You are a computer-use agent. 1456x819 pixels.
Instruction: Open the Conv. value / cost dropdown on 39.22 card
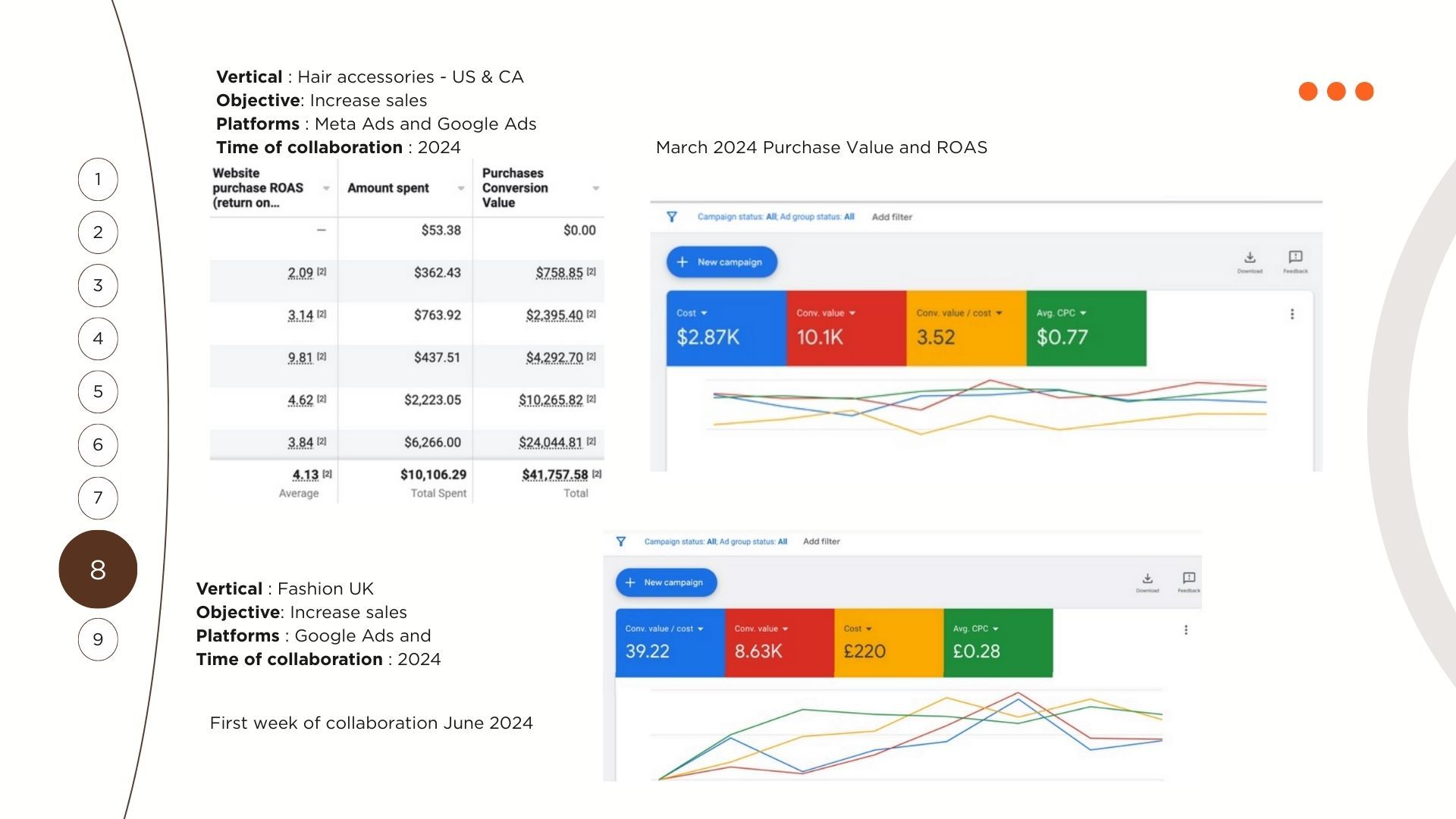700,629
